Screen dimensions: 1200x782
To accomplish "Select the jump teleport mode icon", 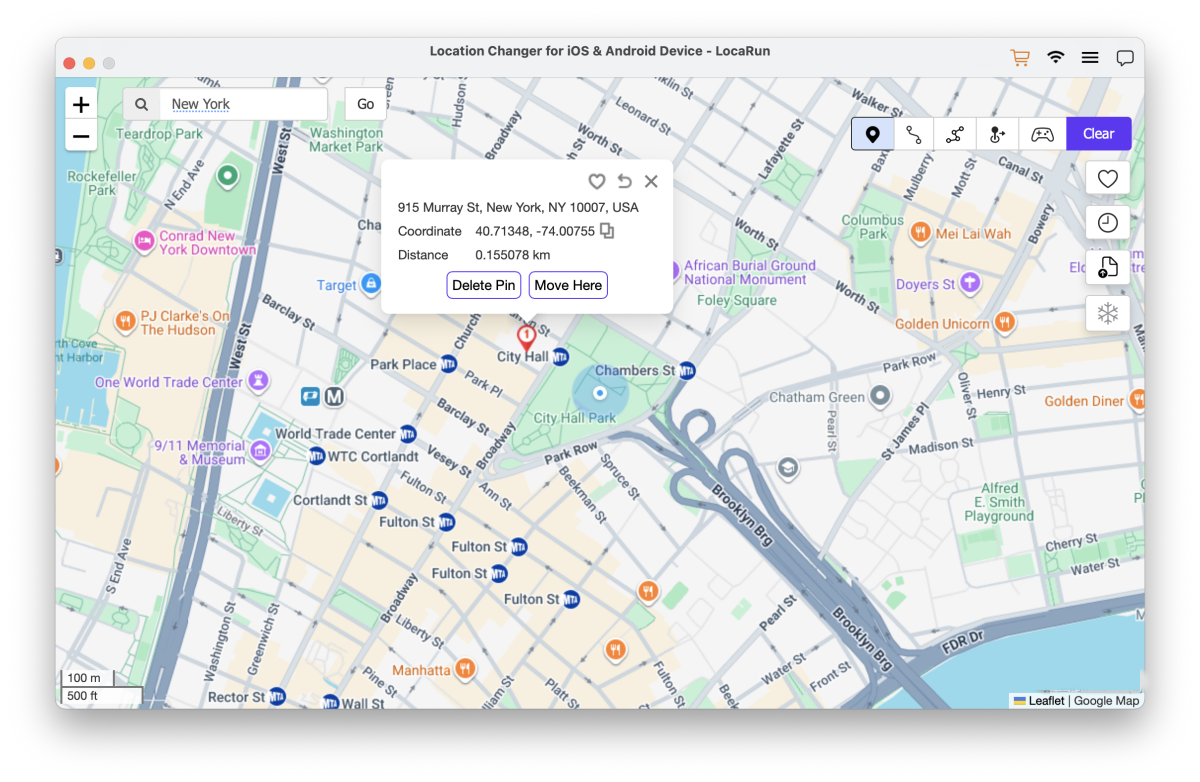I will (997, 134).
